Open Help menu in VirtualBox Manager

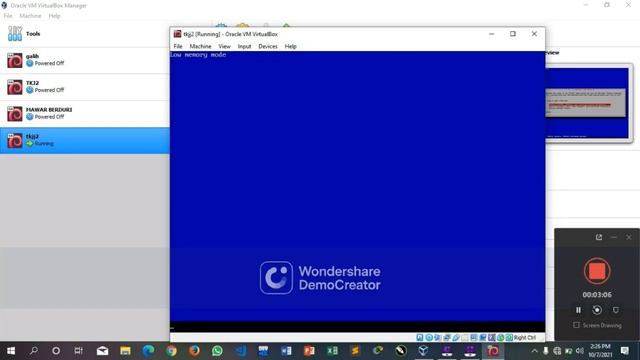tap(54, 16)
